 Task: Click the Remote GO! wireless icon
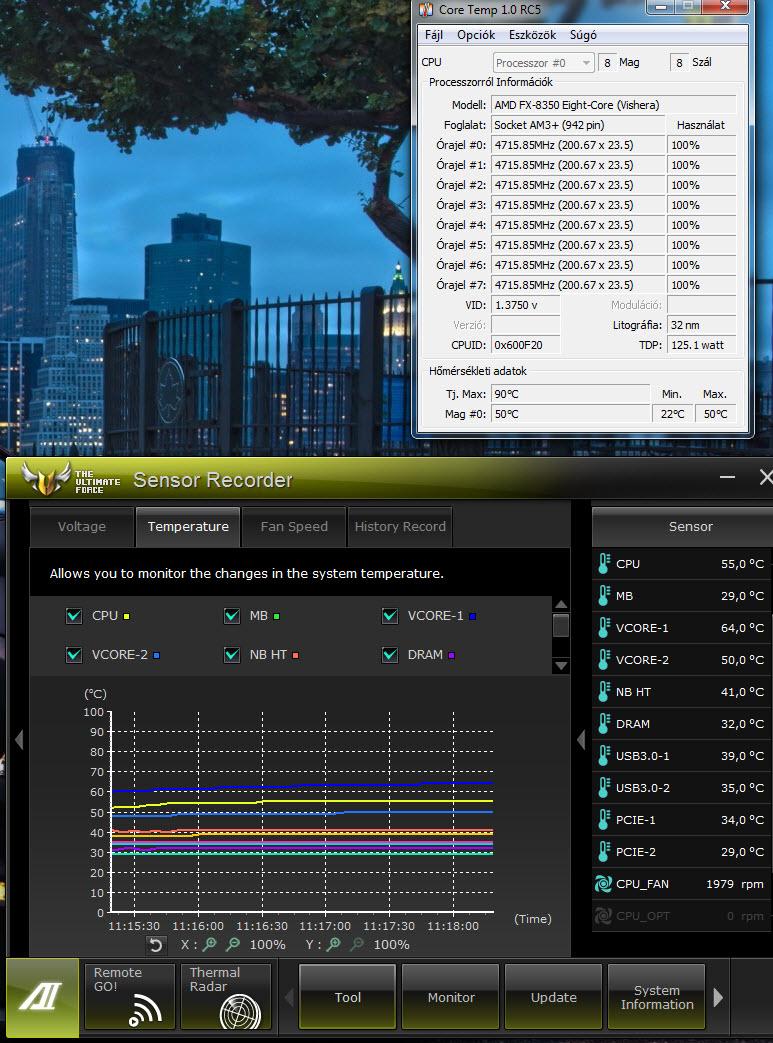[x=145, y=1010]
